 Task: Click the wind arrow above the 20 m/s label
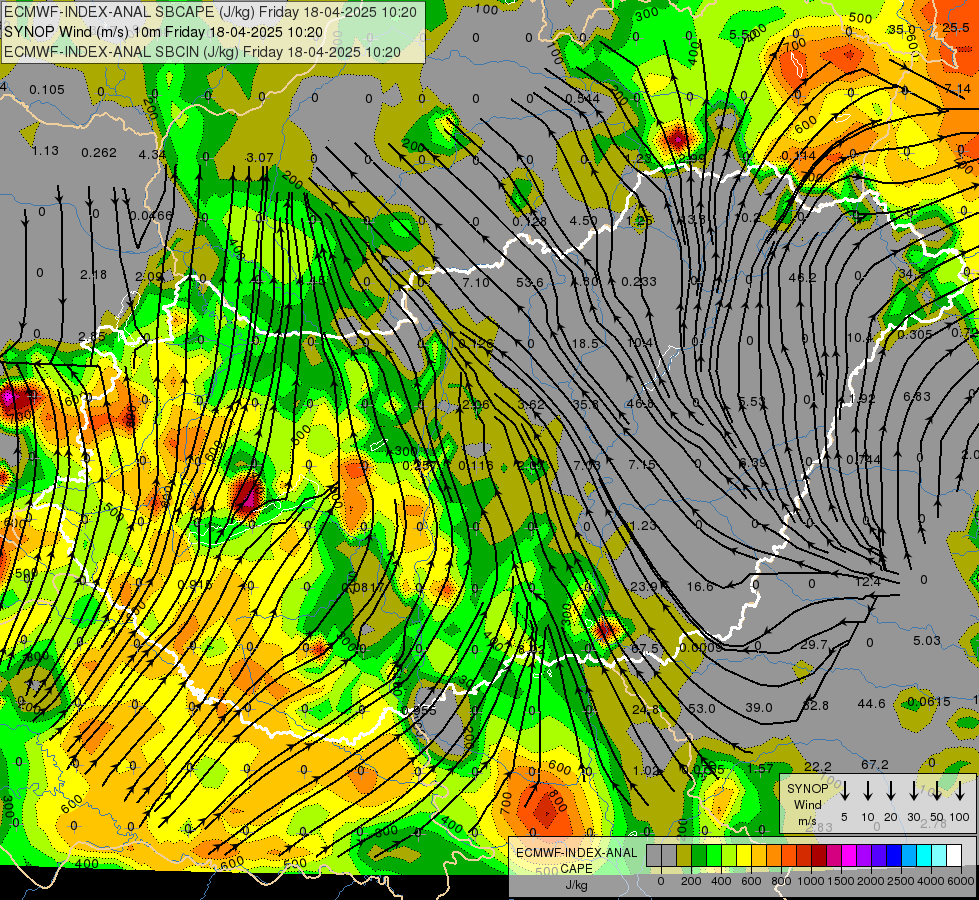click(x=891, y=791)
